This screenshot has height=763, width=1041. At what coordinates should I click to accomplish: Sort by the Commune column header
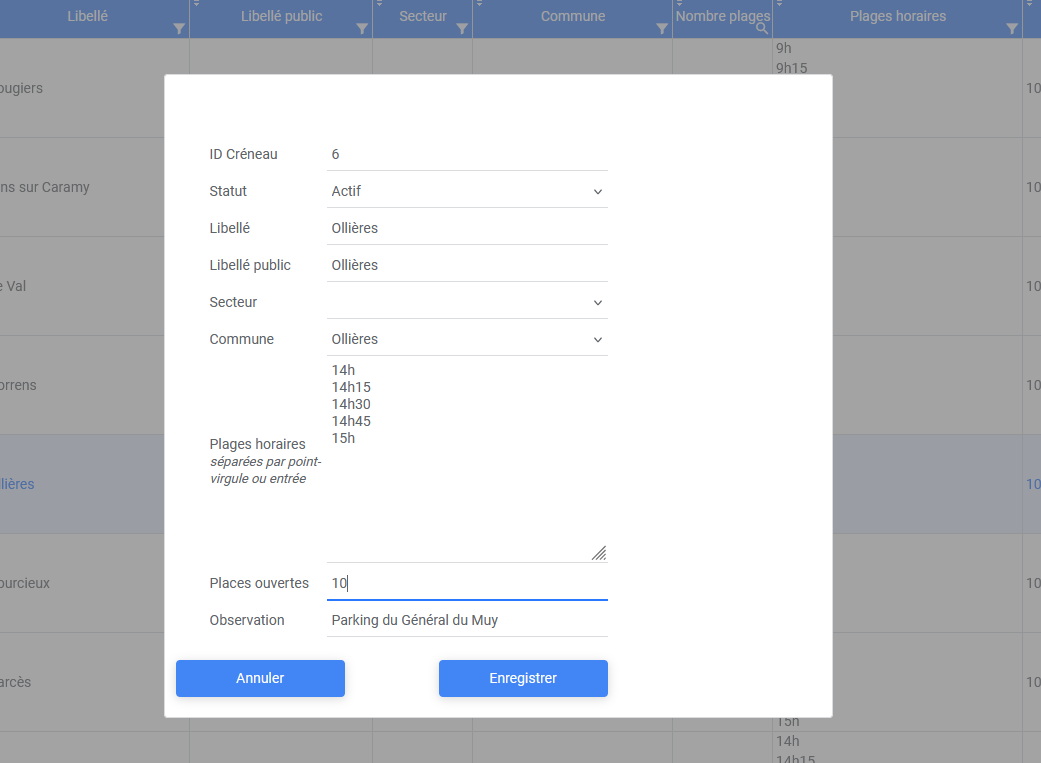click(x=572, y=16)
